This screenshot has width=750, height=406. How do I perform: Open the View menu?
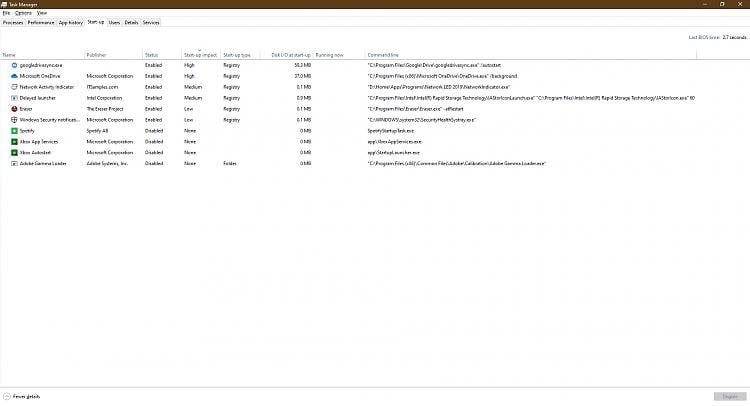point(42,13)
